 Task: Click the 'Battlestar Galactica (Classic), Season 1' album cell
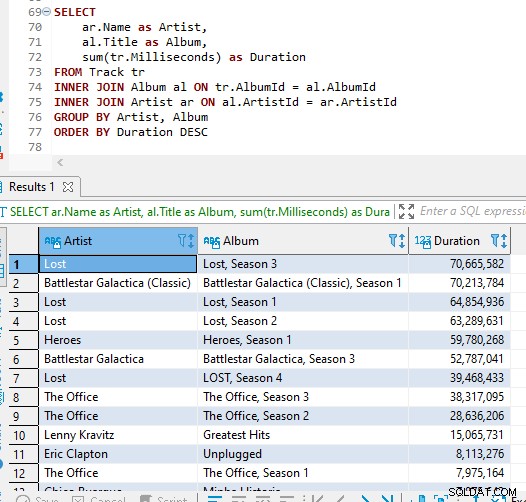click(x=303, y=283)
